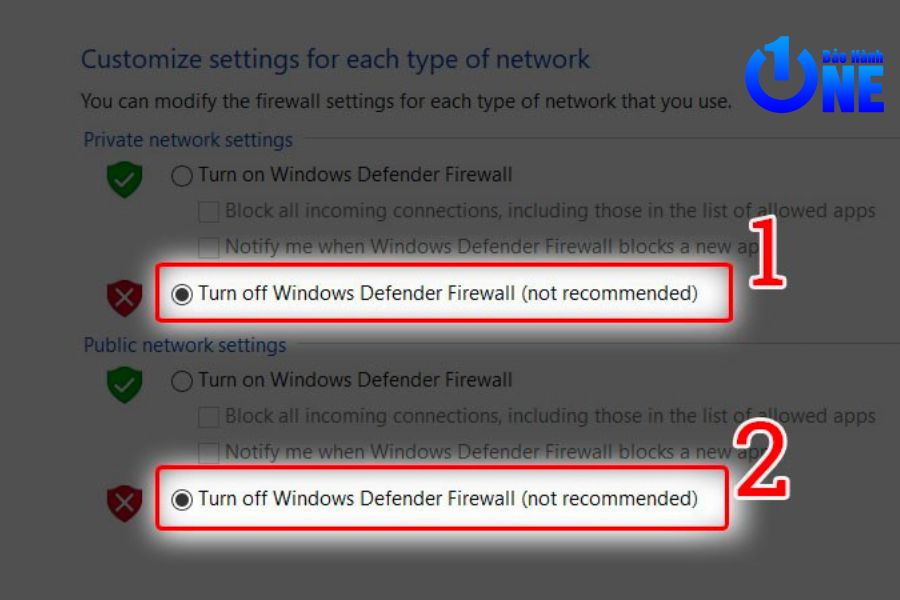Click the red shield icon under Public network settings
The height and width of the screenshot is (600, 900).
125,502
